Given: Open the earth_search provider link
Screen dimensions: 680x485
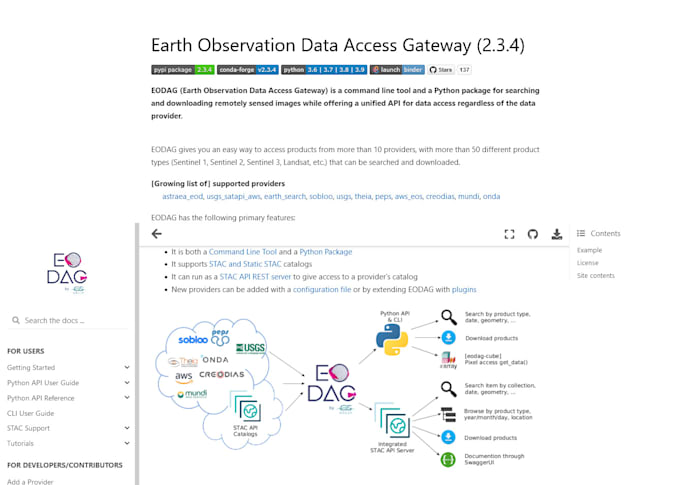Looking at the screenshot, I should [285, 196].
